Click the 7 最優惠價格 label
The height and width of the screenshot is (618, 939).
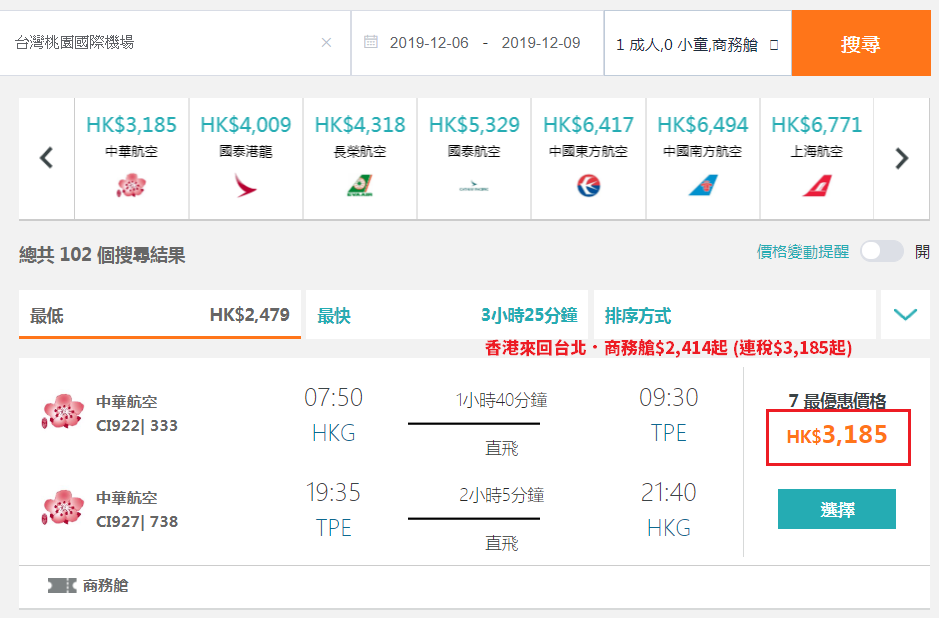coord(837,401)
